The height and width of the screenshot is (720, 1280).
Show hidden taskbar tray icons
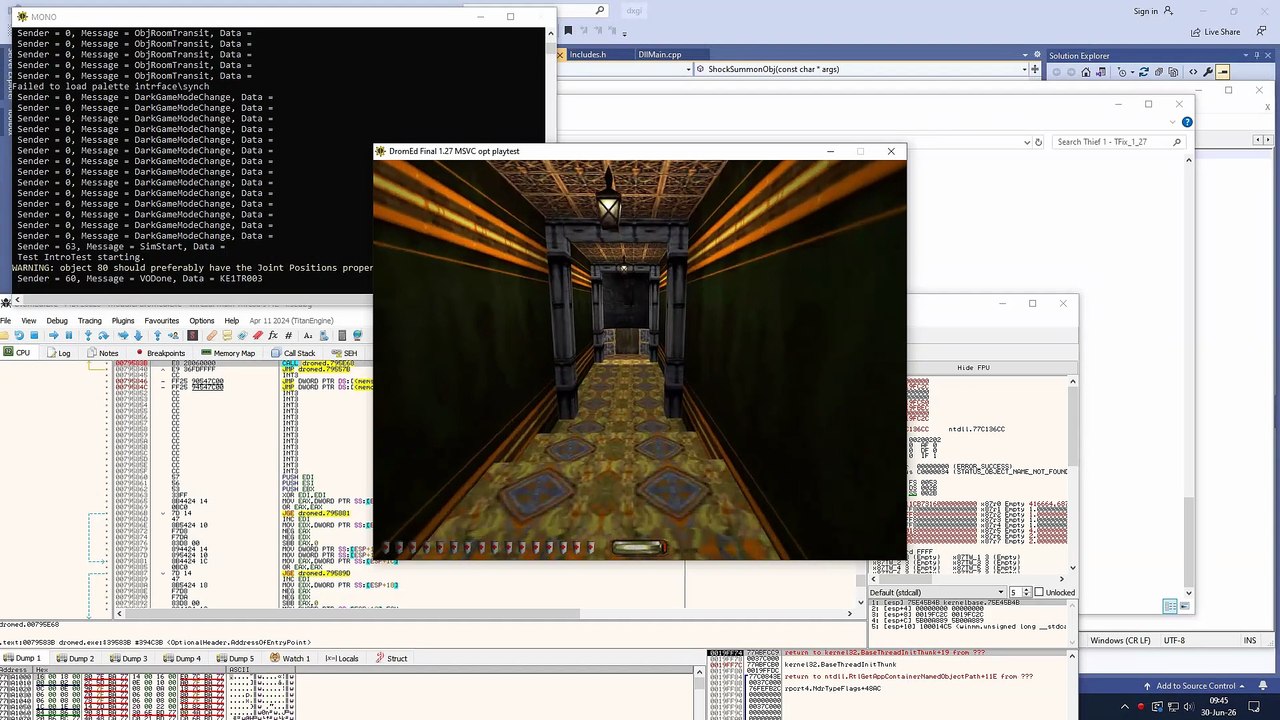1123,707
